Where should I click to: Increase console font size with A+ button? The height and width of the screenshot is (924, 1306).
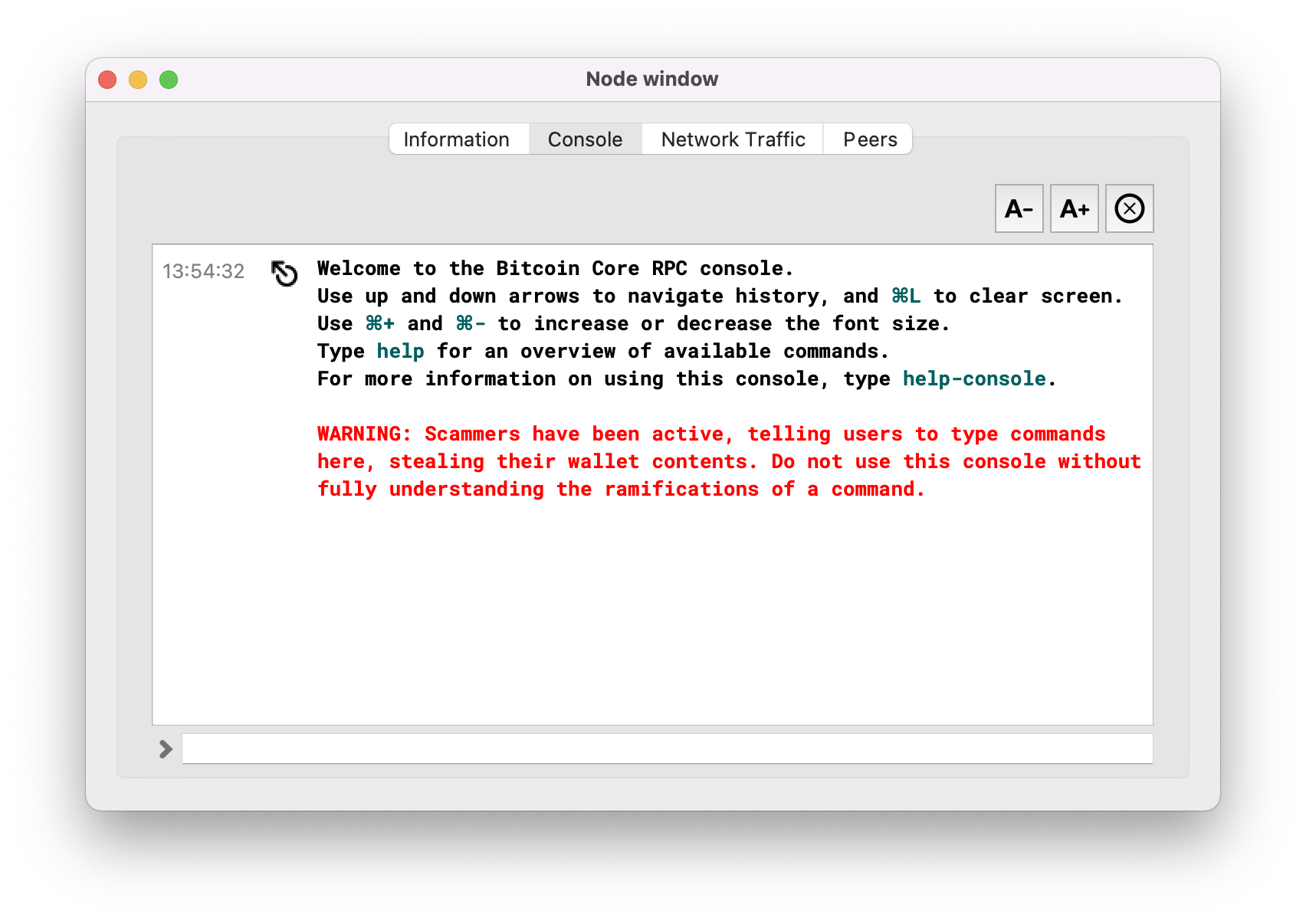click(x=1074, y=208)
